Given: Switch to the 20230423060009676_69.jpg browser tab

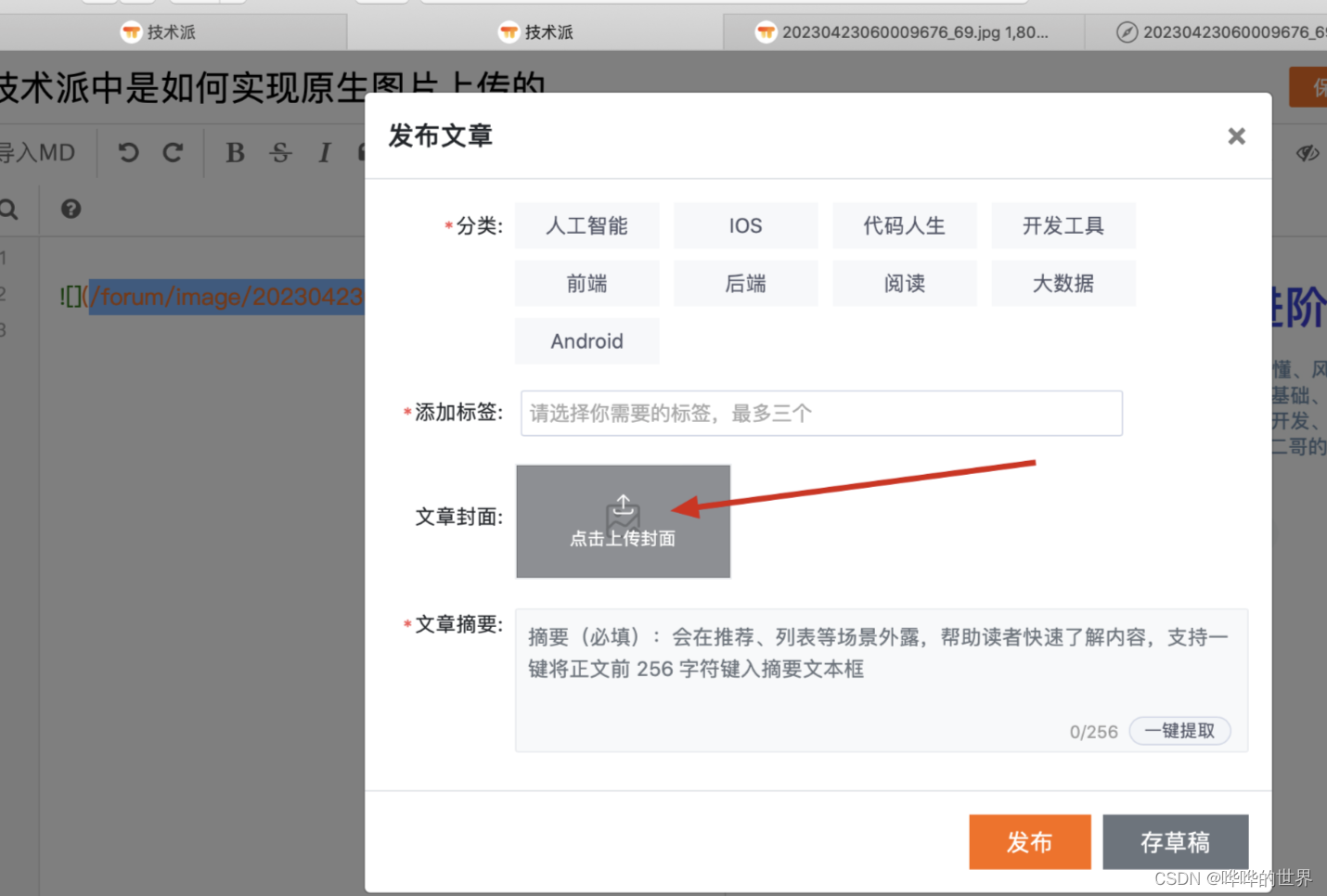Looking at the screenshot, I should [903, 32].
